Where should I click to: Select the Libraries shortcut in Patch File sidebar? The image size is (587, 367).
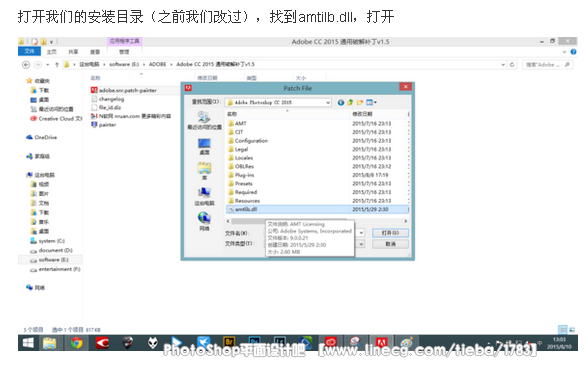click(x=204, y=171)
